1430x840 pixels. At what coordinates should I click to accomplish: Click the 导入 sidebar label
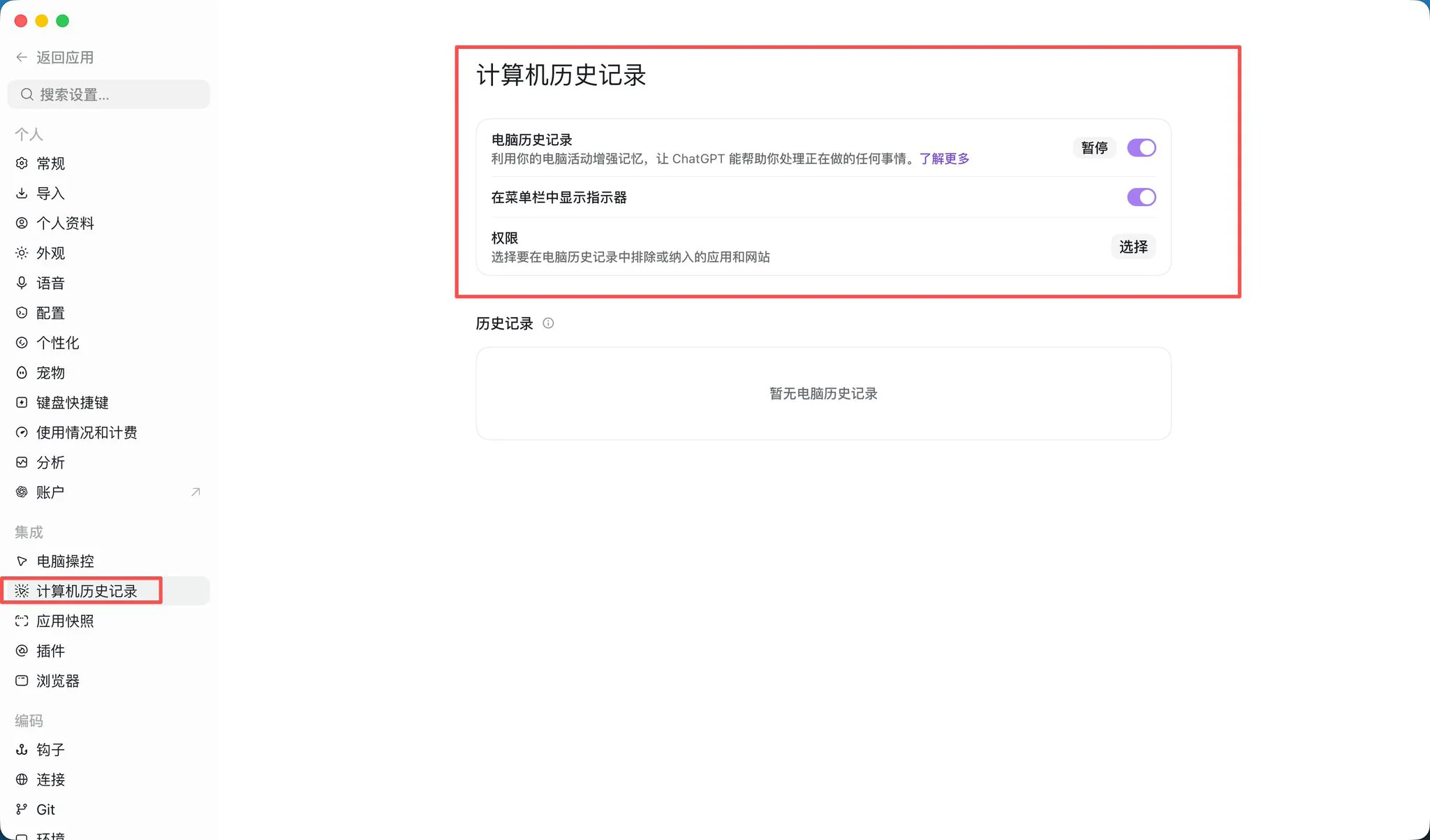(x=50, y=193)
